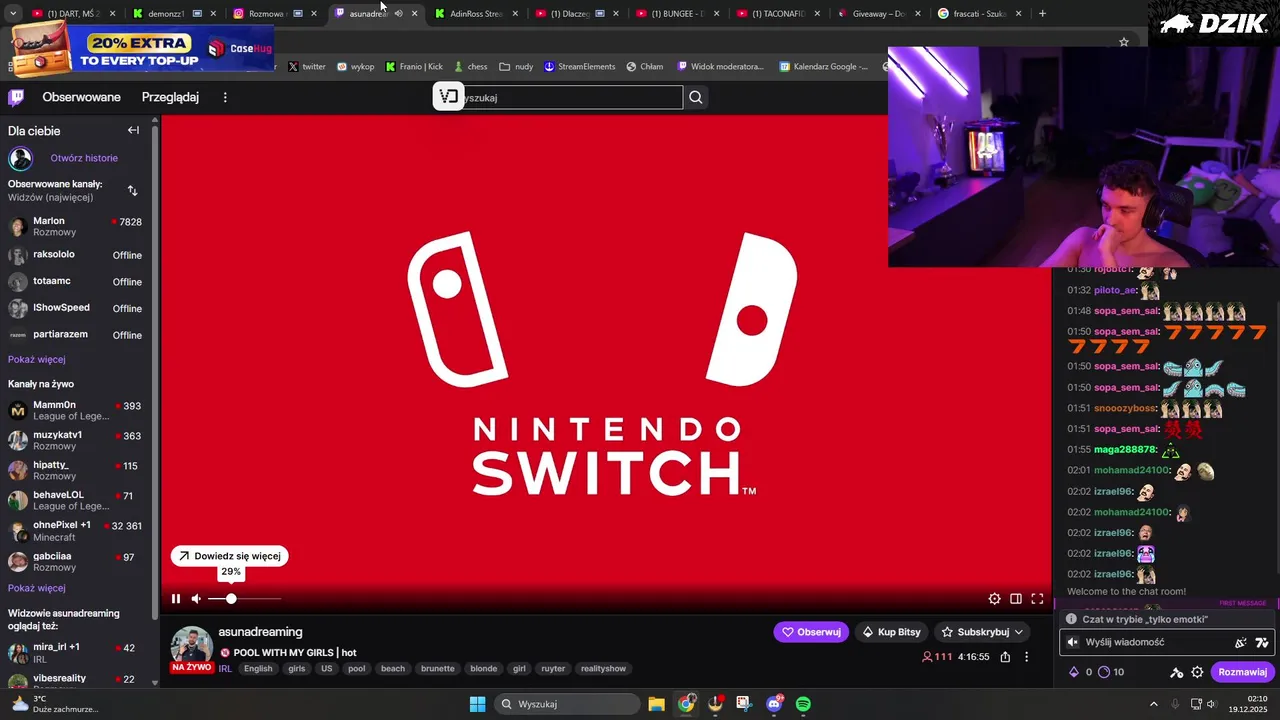1280x720 pixels.
Task: Expand the Subskrybuj dropdown button
Action: click(1019, 632)
